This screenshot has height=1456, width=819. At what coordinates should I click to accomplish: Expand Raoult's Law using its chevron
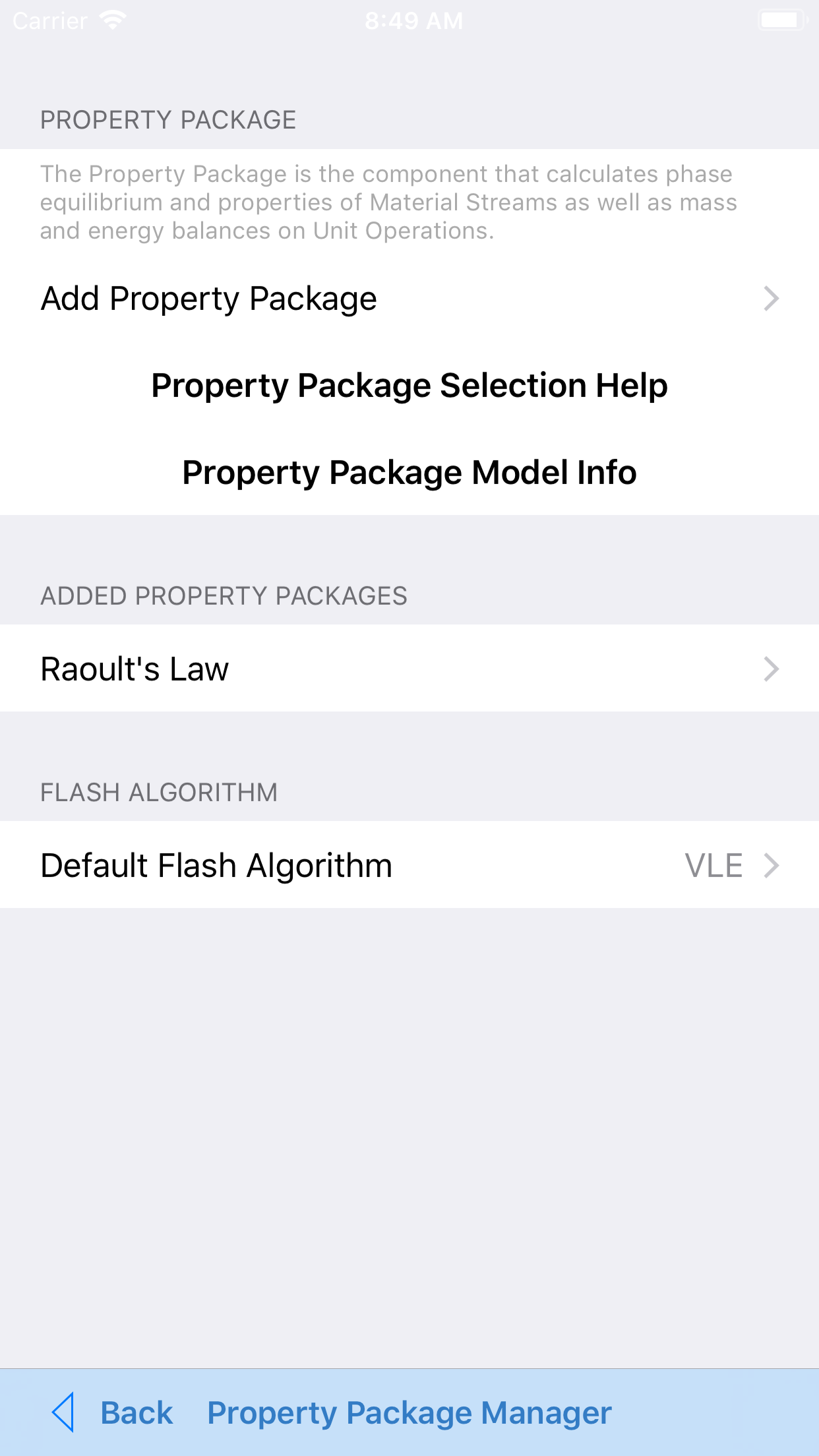click(x=771, y=669)
